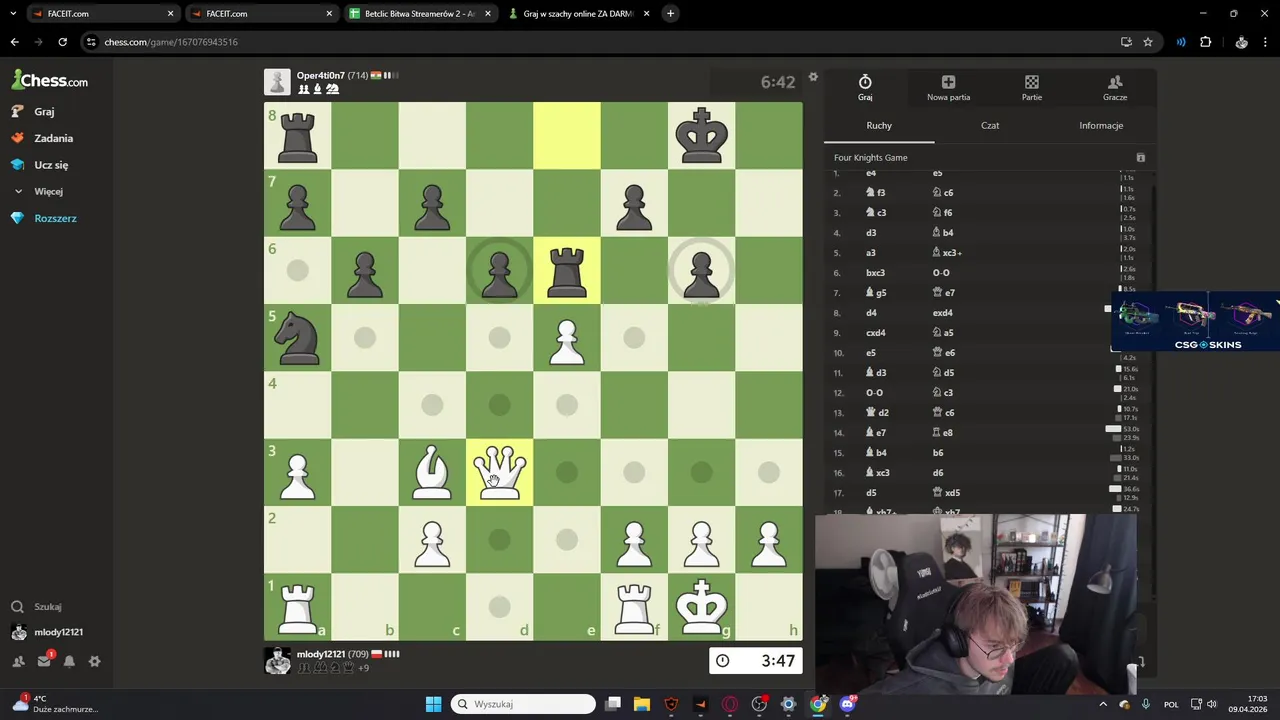Select white queen on d3
Screen dimensions: 1280x720
click(x=499, y=472)
